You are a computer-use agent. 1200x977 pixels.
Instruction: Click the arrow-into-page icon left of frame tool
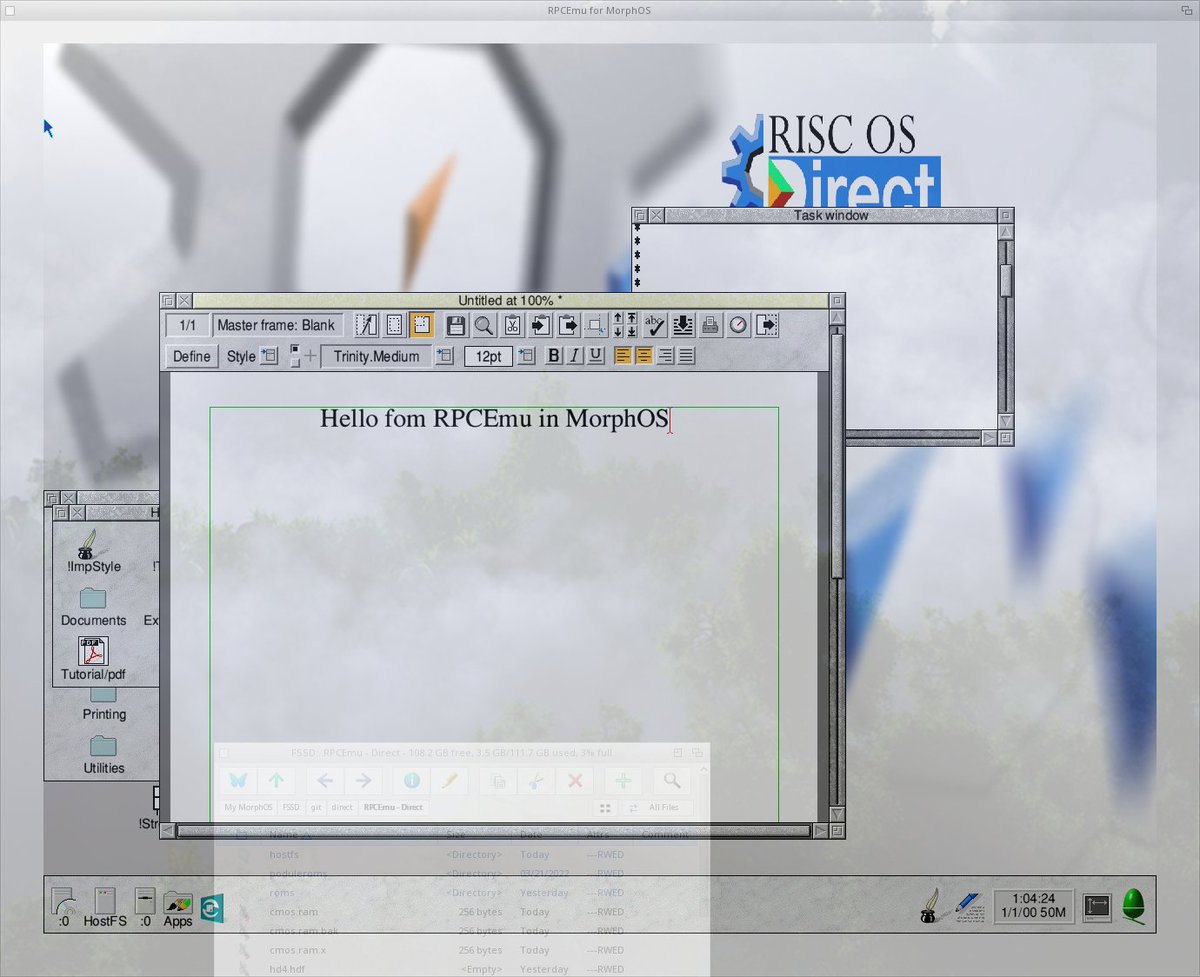click(x=568, y=325)
